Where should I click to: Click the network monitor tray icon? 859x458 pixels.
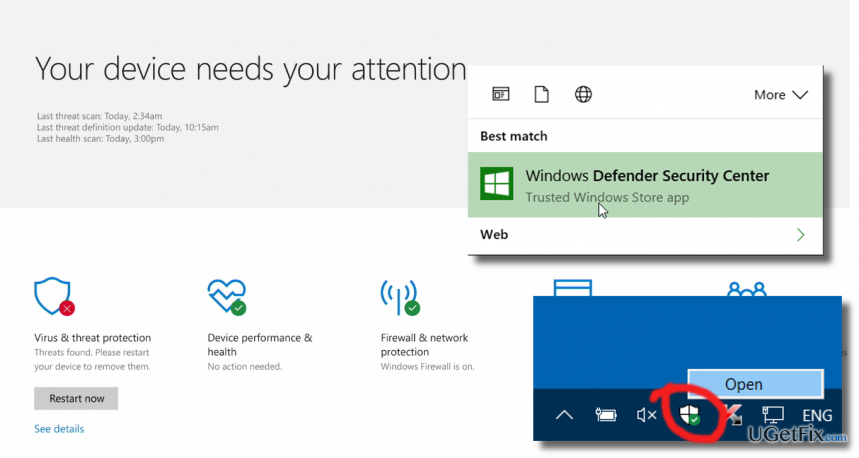click(x=772, y=415)
